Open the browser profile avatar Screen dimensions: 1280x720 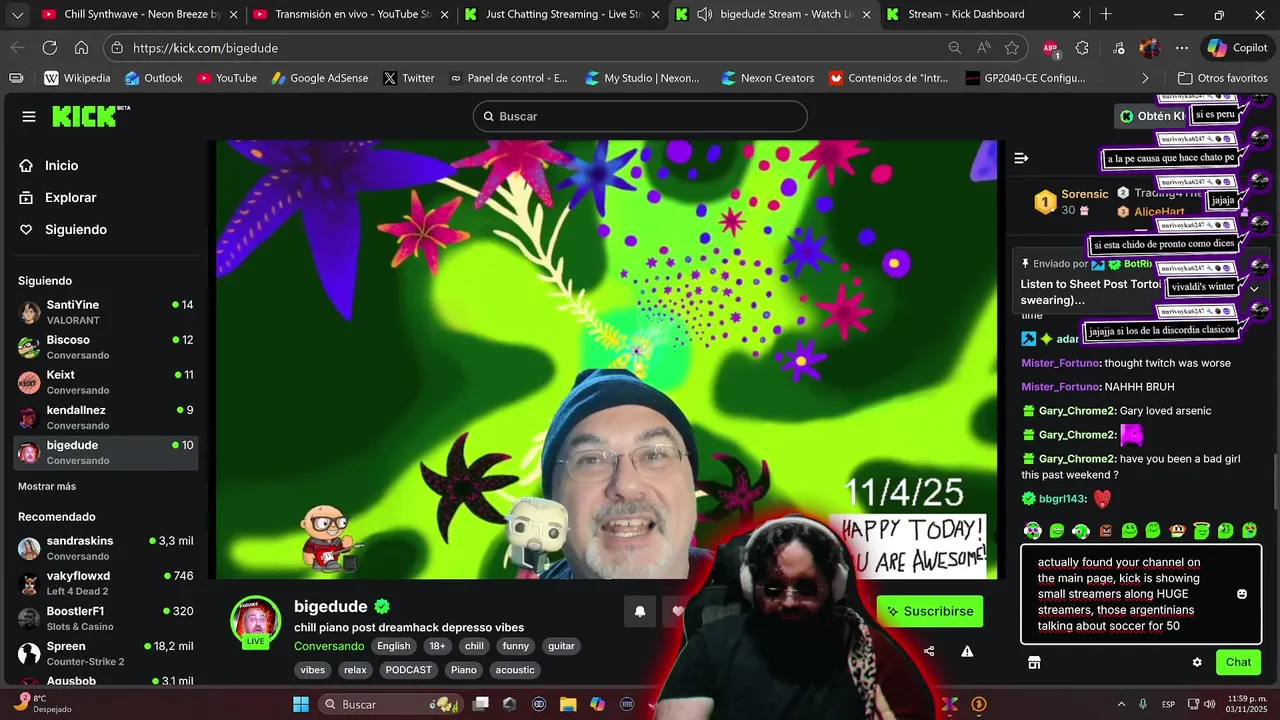coord(1150,48)
